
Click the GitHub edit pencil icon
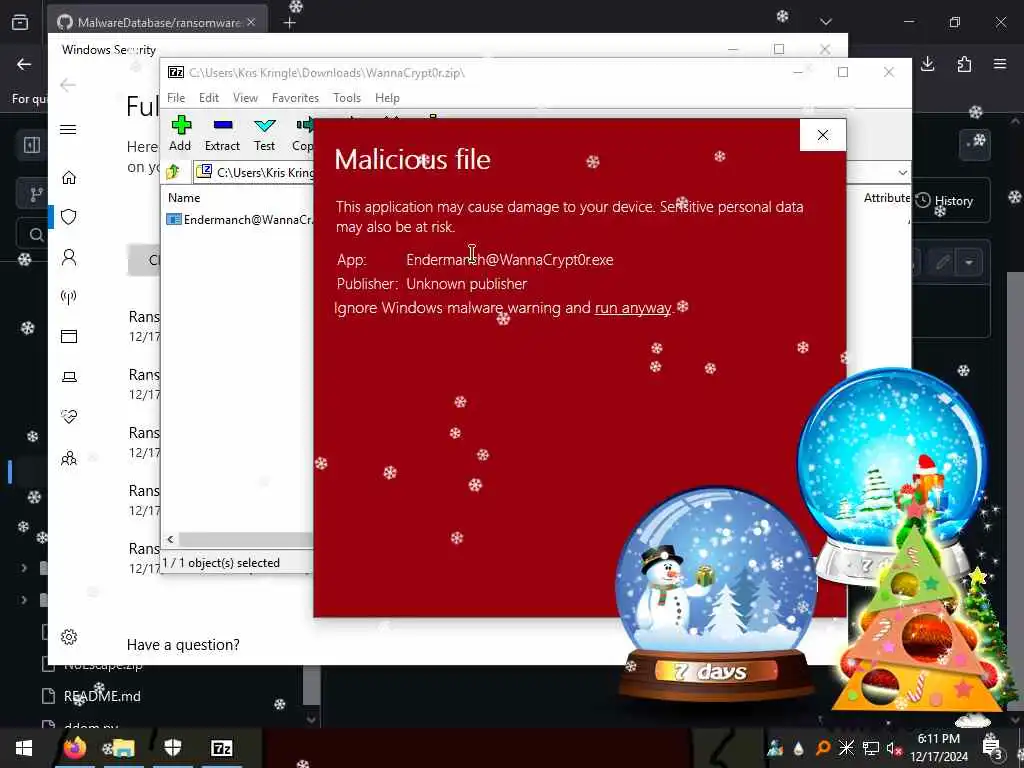tap(942, 263)
